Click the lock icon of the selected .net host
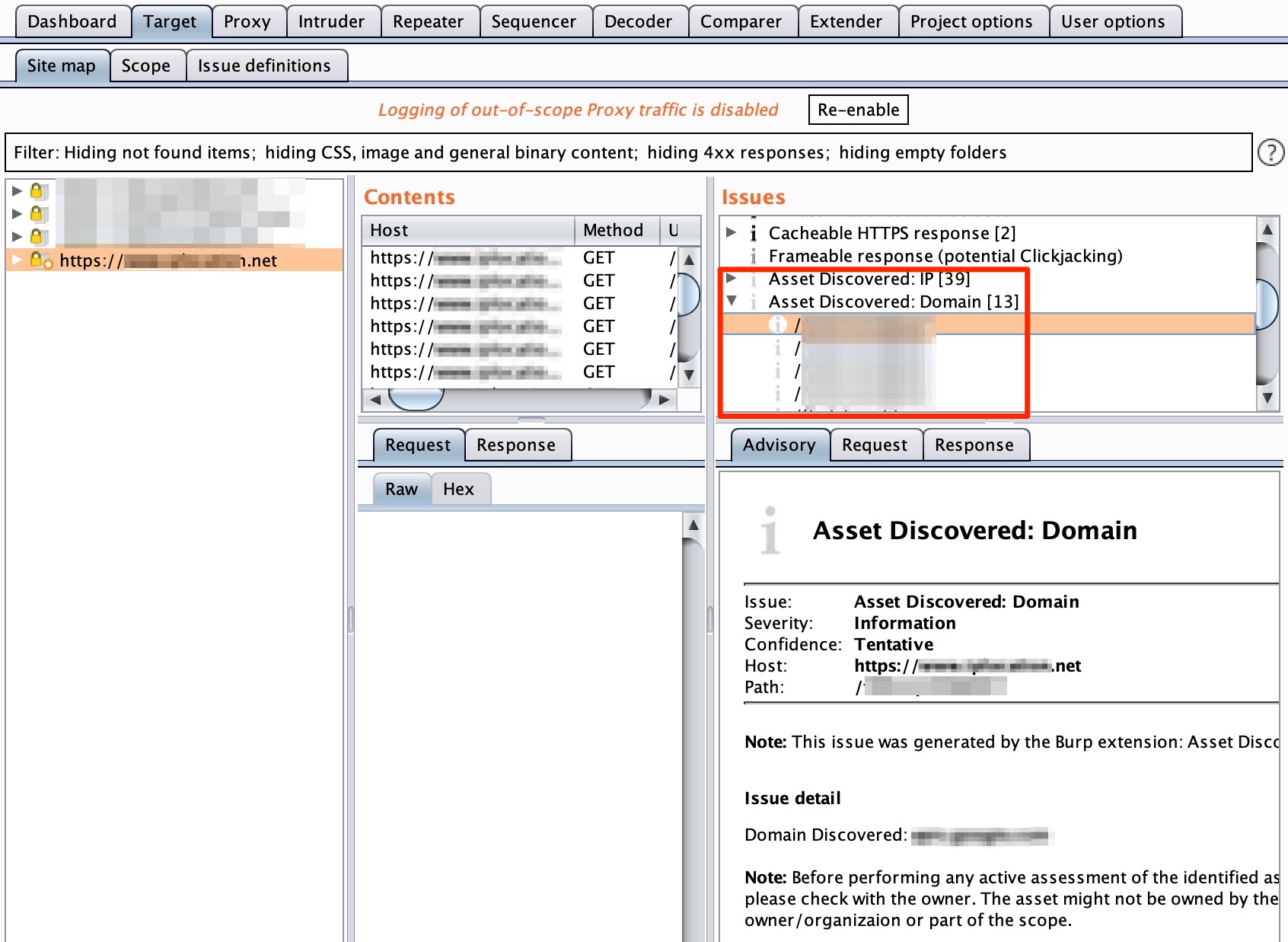This screenshot has height=942, width=1288. click(41, 260)
